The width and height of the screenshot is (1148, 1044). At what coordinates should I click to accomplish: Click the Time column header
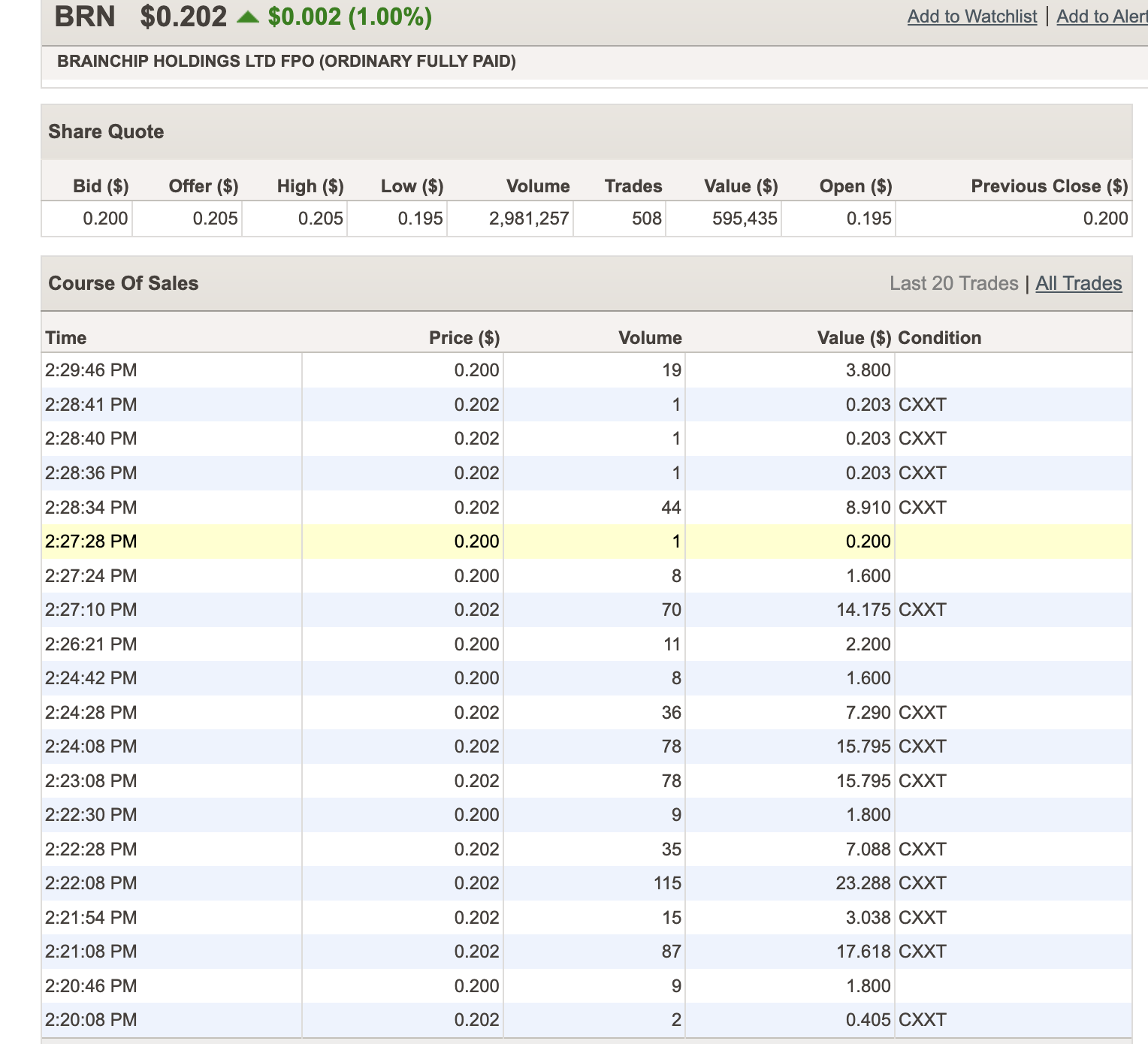coord(66,338)
